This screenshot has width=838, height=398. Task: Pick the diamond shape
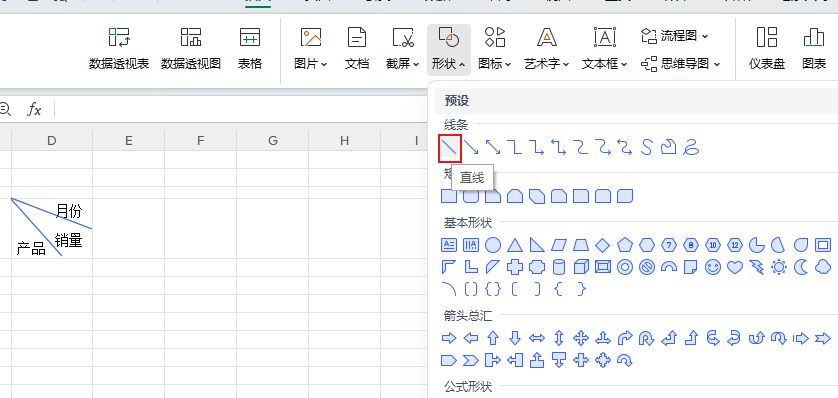tap(603, 245)
